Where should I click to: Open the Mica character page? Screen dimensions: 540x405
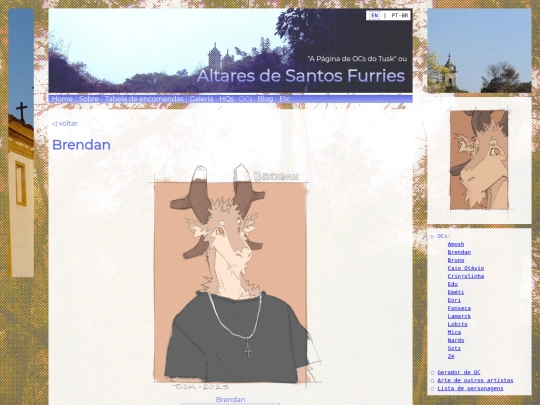(x=454, y=332)
